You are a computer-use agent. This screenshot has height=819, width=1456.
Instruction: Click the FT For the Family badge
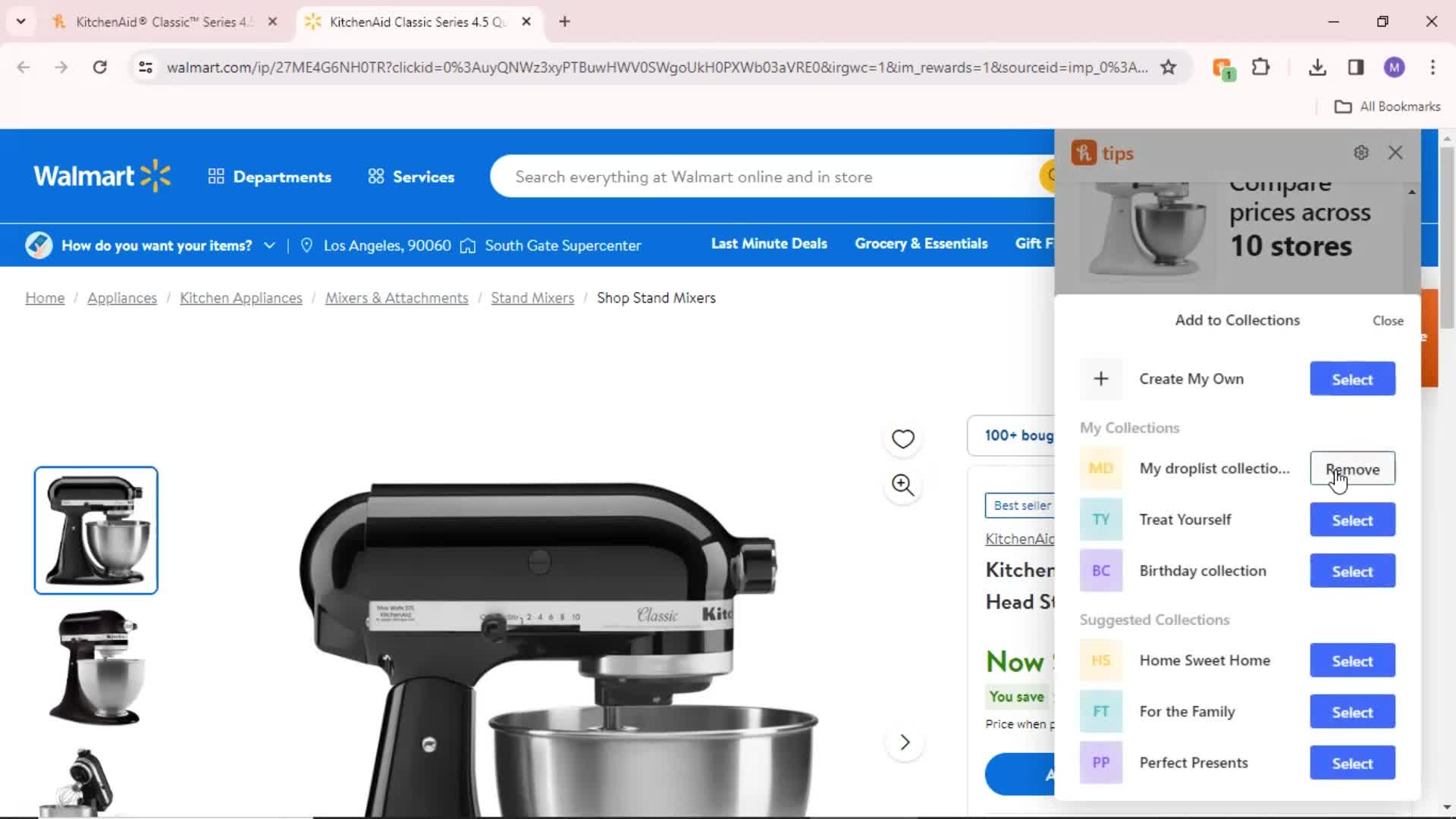tap(1101, 711)
